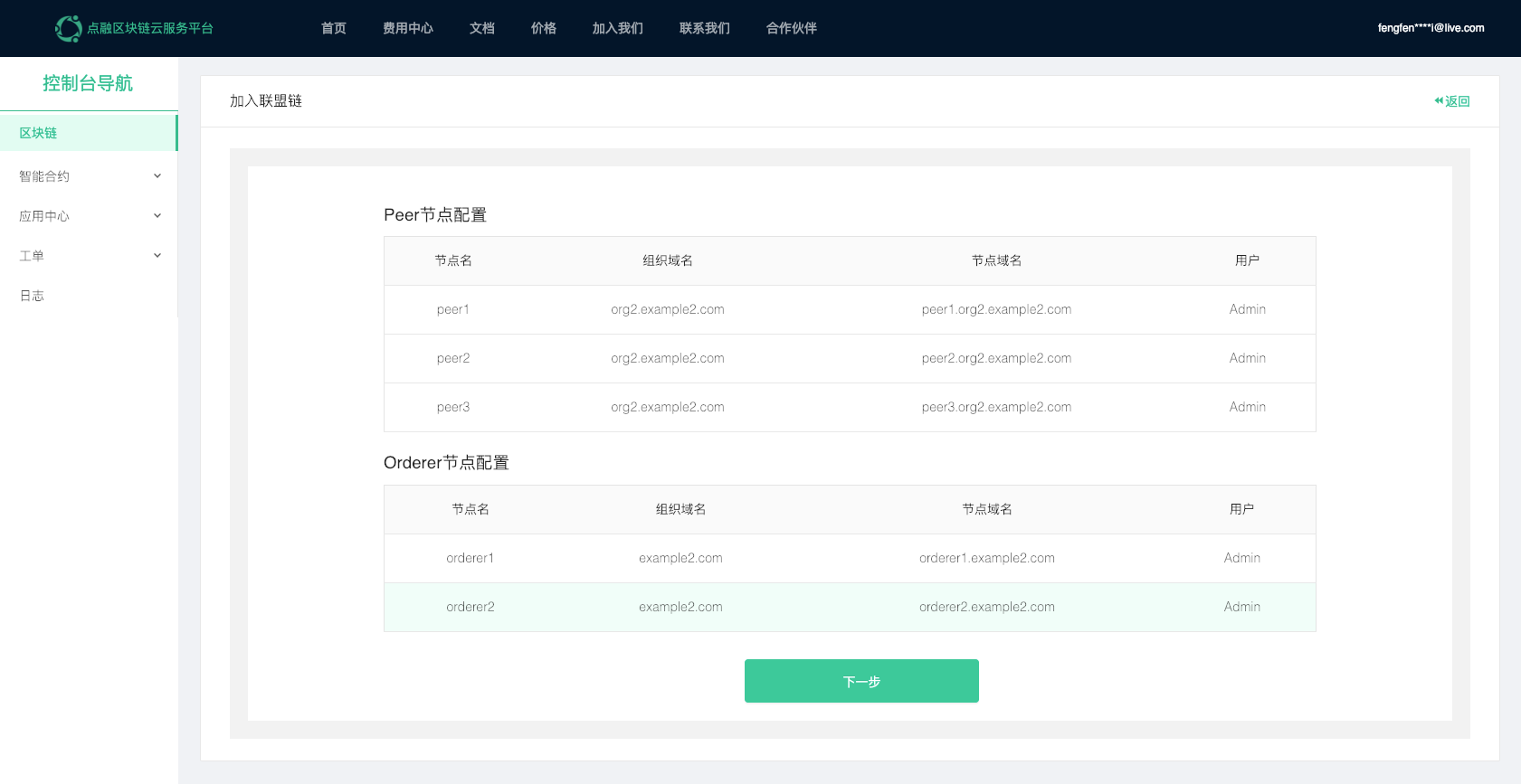Viewport: 1521px width, 784px height.
Task: Click peer2.org2.example2.com cell
Action: point(996,358)
